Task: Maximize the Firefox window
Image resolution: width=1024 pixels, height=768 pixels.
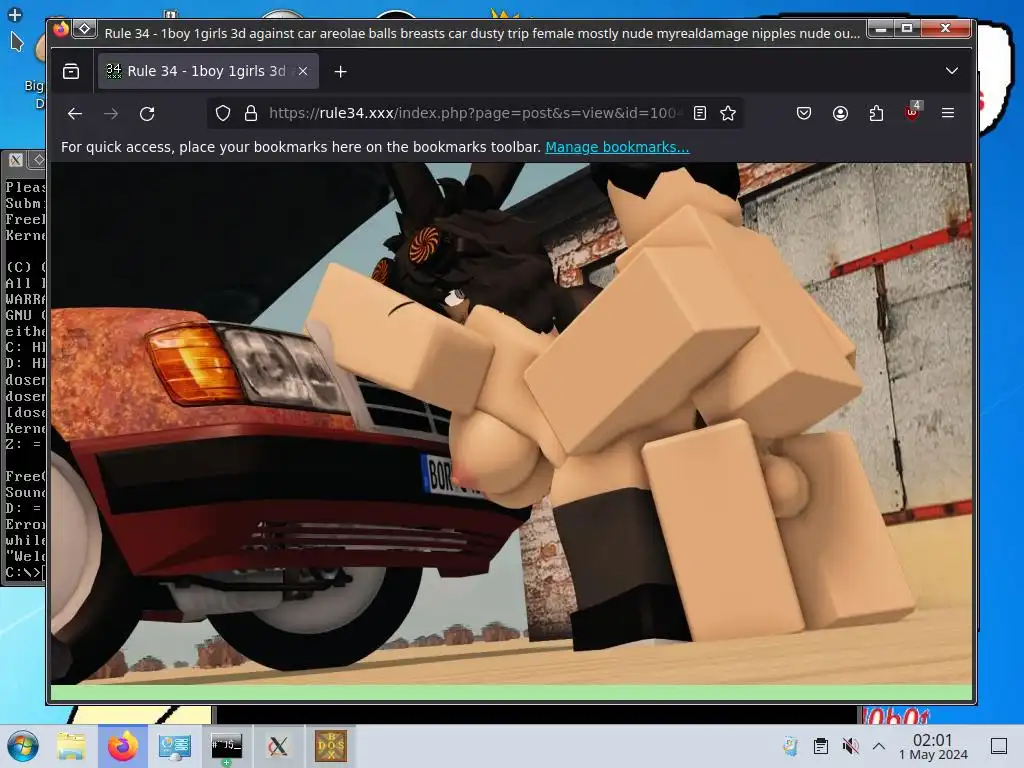Action: coord(907,28)
